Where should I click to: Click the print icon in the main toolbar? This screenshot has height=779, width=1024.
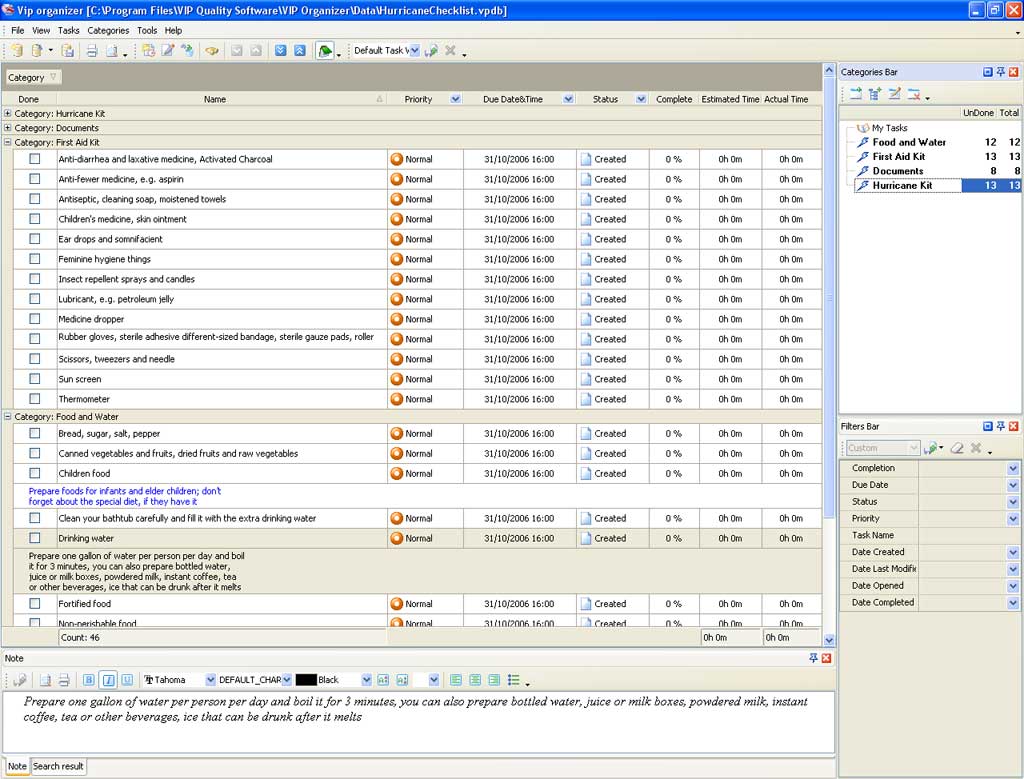pyautogui.click(x=91, y=51)
